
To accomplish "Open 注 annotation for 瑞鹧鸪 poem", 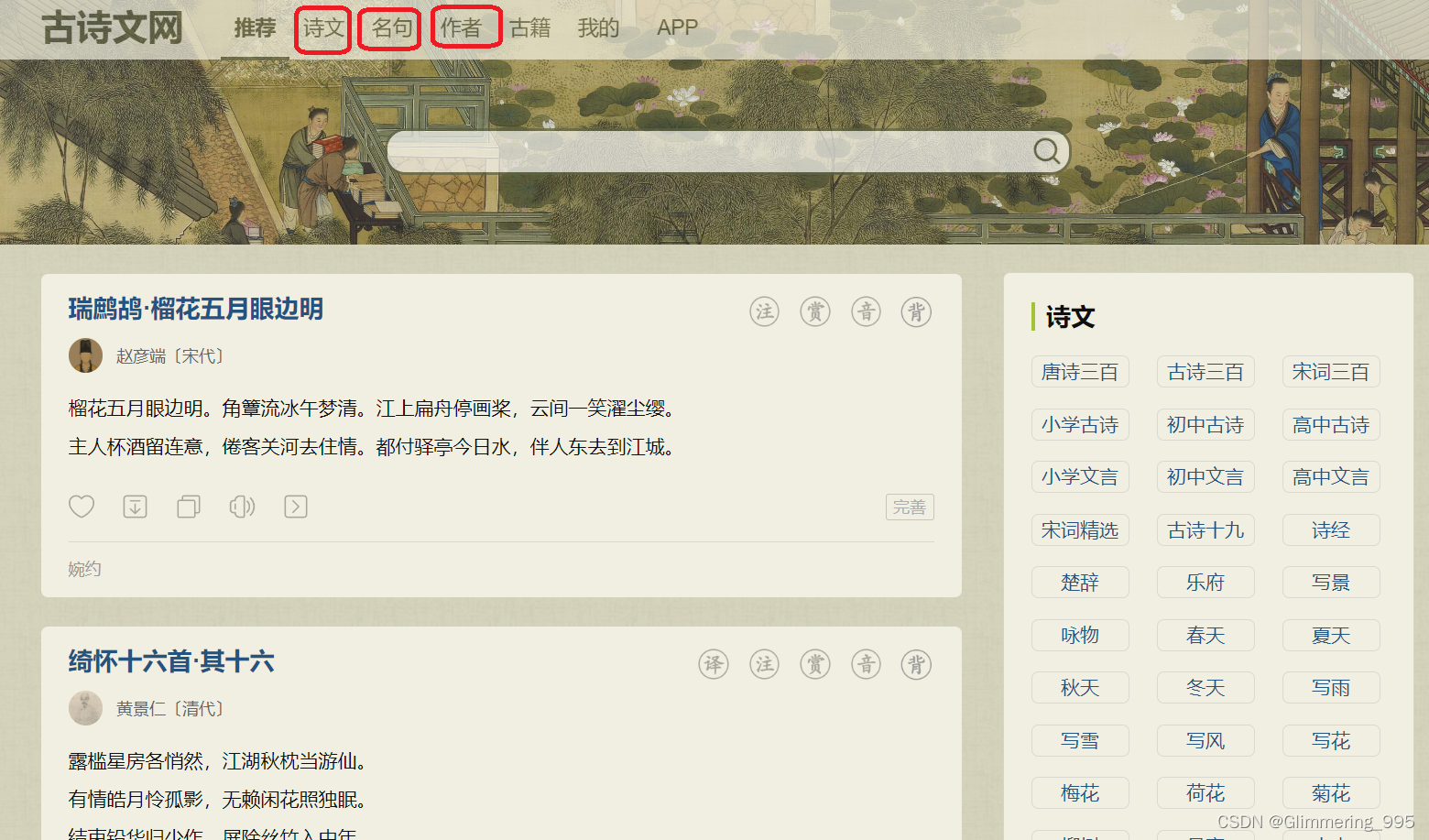I will [764, 311].
